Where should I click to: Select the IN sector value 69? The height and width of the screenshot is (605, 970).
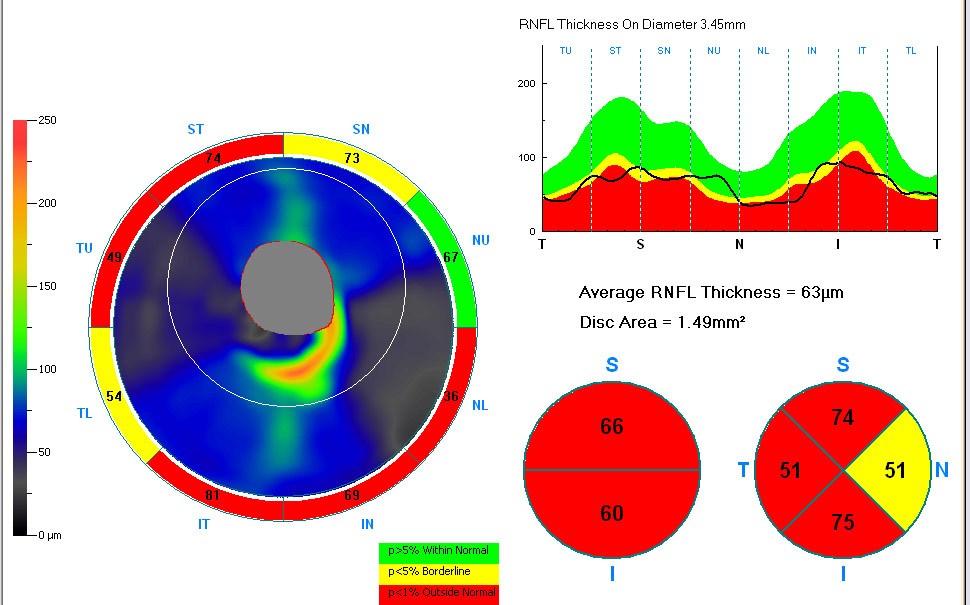point(352,495)
